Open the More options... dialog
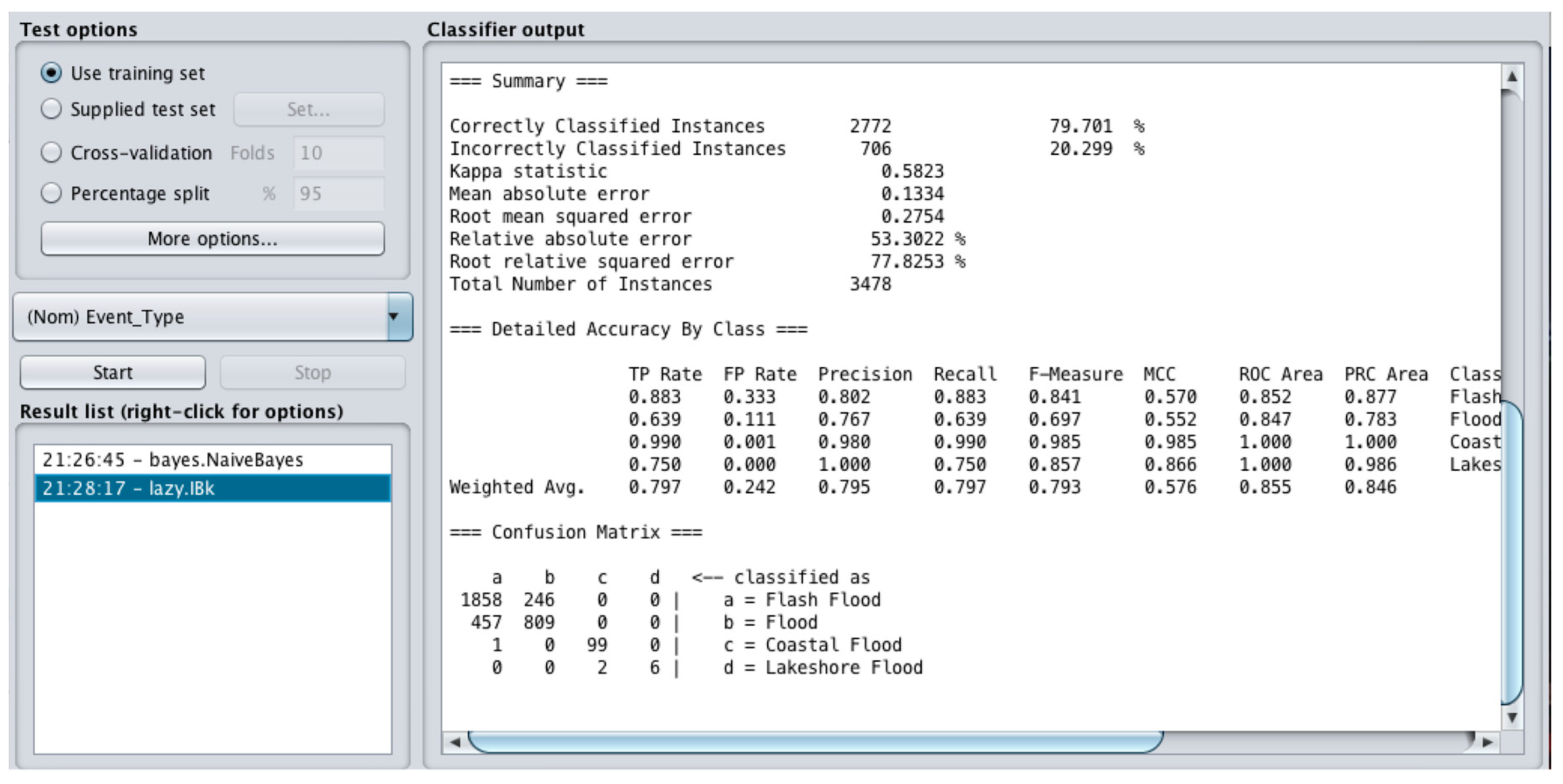Viewport: 1563px width, 784px height. click(212, 238)
